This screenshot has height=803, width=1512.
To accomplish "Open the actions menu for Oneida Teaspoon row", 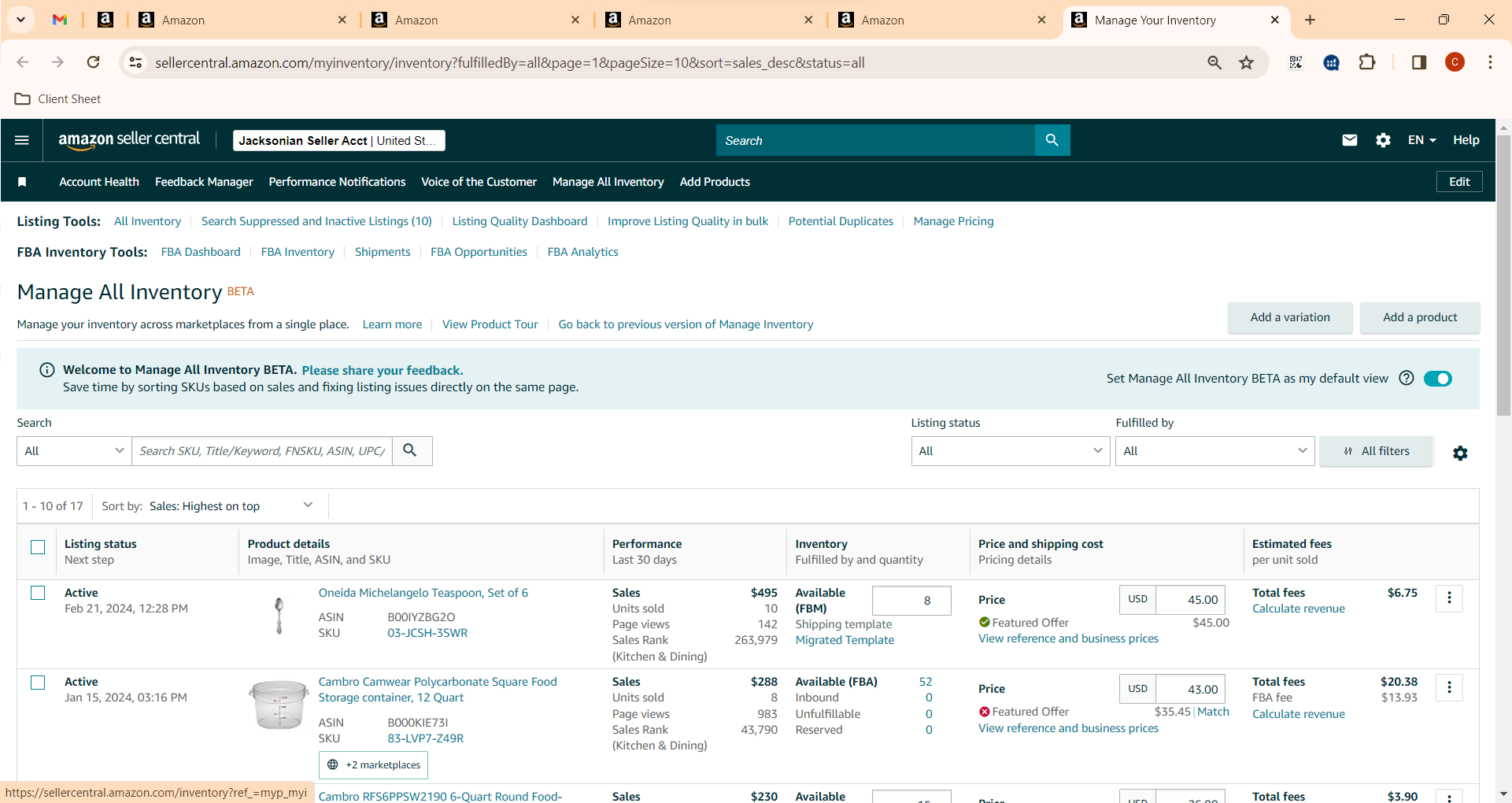I will [x=1449, y=598].
